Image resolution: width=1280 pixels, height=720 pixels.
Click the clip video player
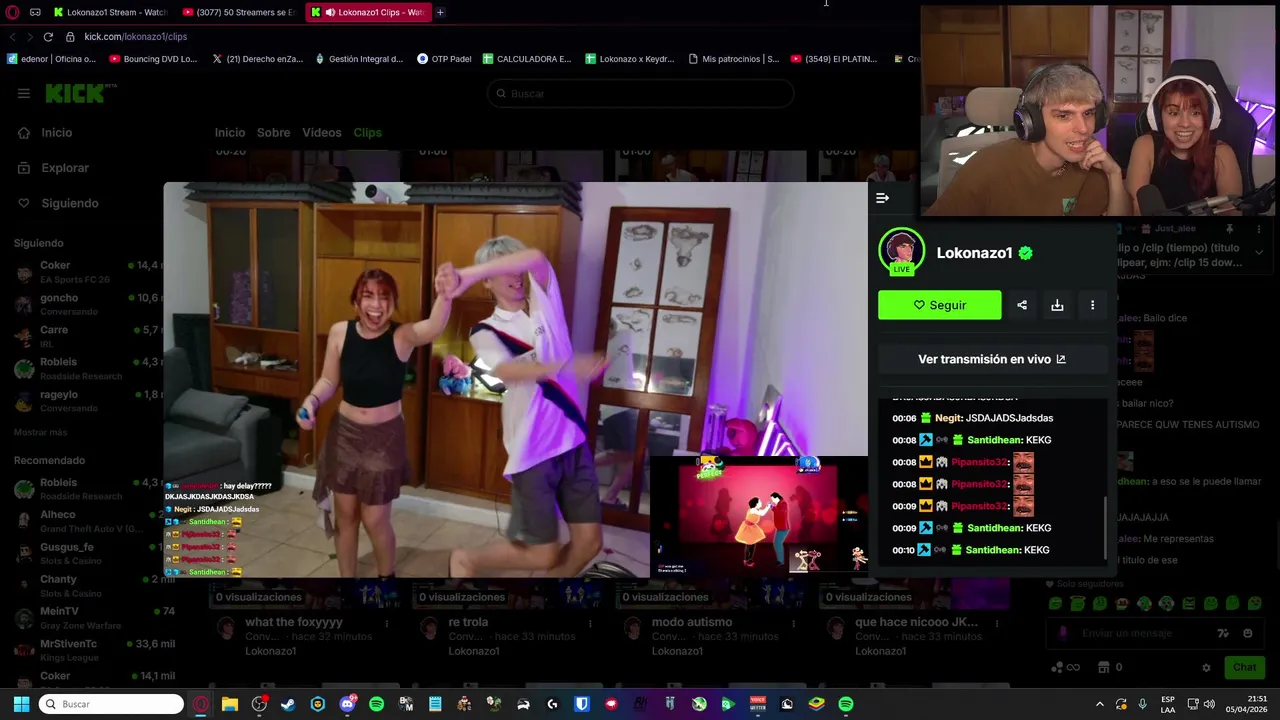coord(515,380)
